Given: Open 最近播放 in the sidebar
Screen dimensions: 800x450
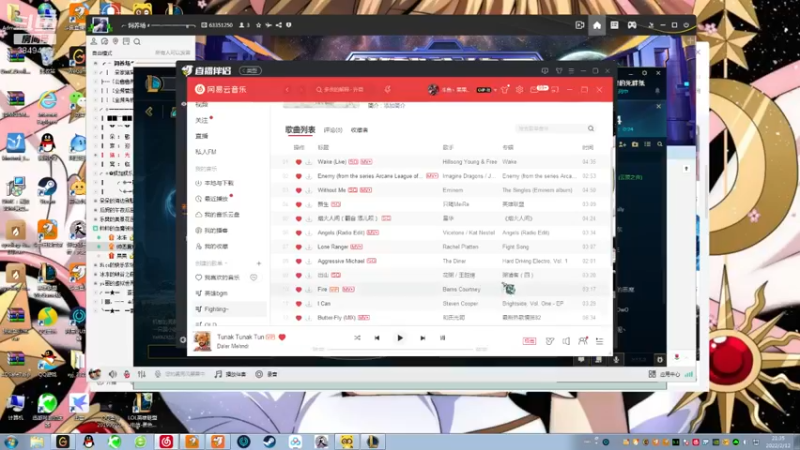Looking at the screenshot, I should 212,199.
